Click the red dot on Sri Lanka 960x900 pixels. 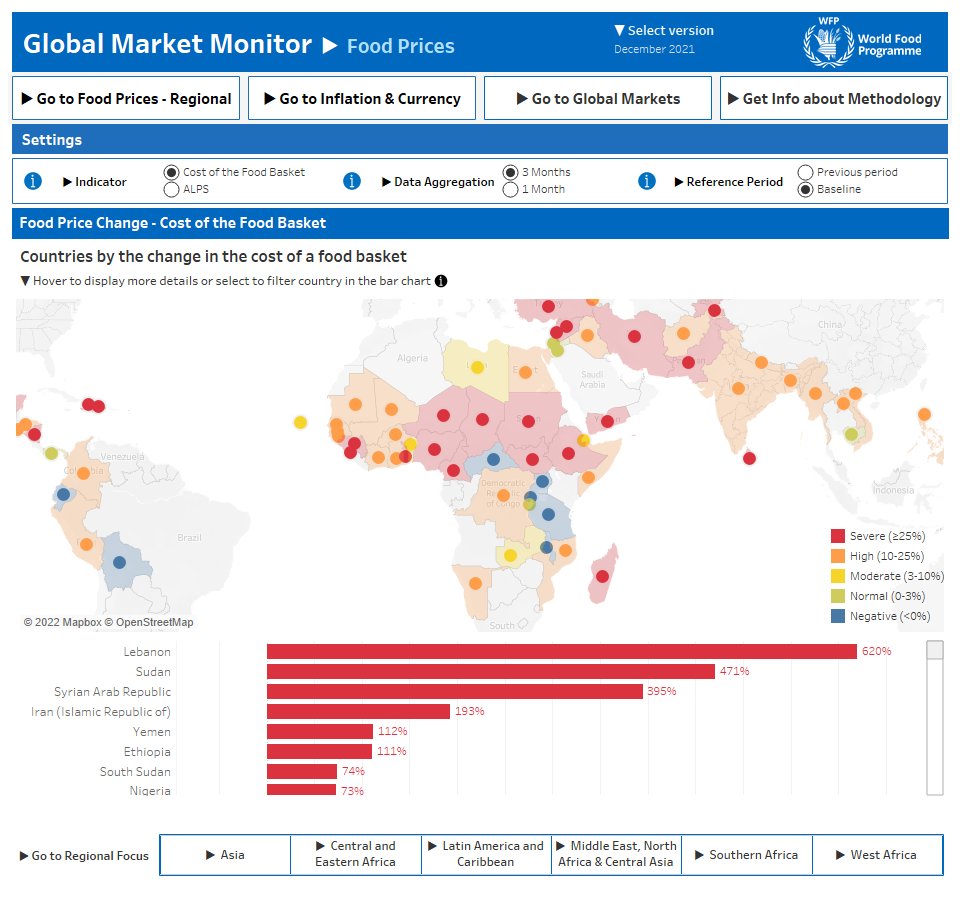749,458
